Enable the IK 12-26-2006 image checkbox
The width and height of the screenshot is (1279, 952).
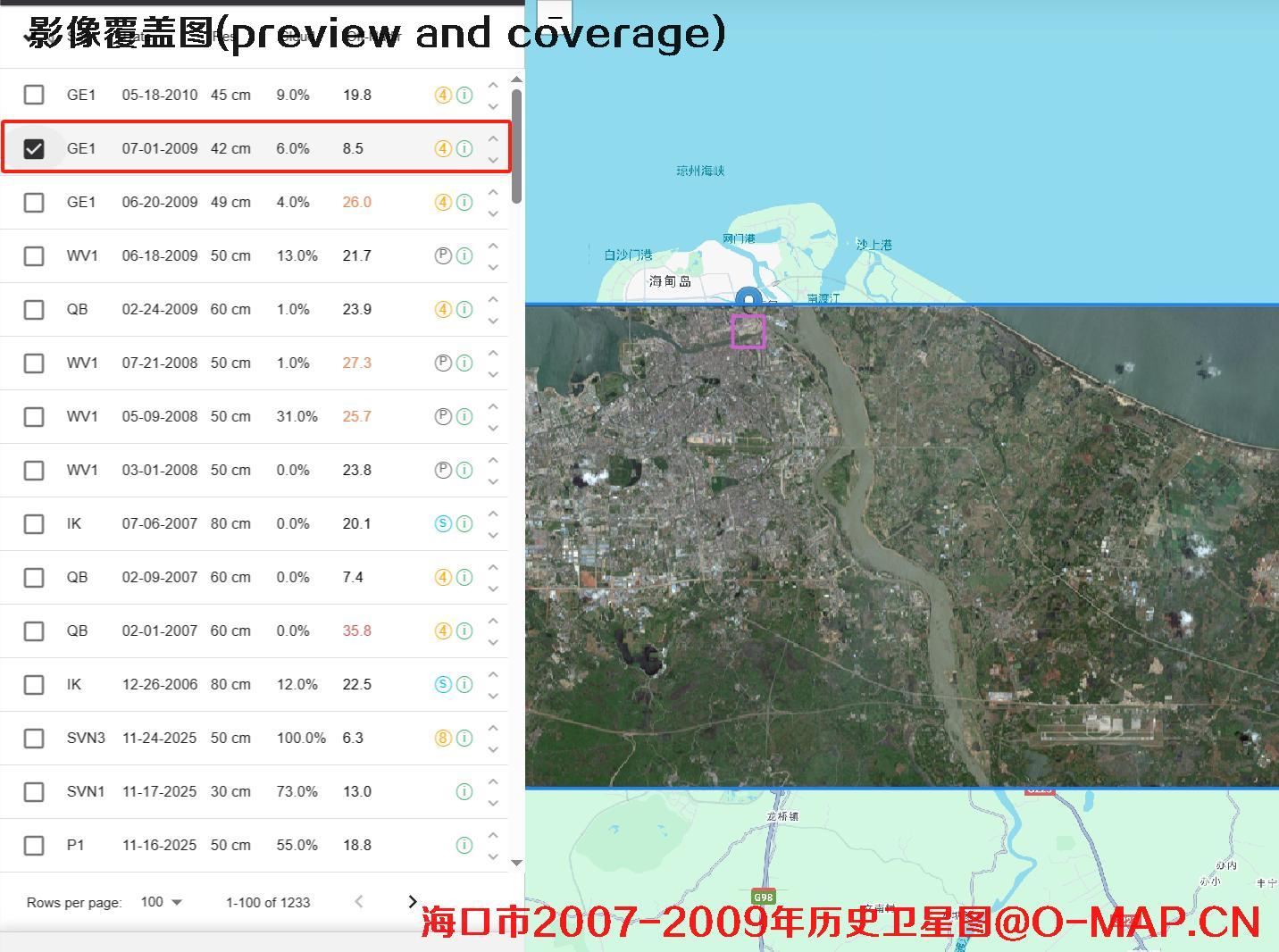pyautogui.click(x=34, y=684)
